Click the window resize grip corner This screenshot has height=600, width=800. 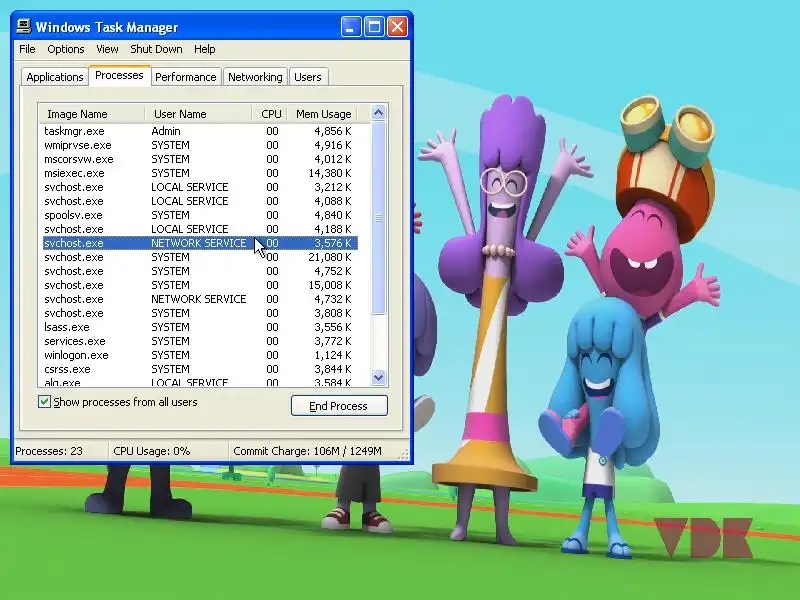(x=404, y=454)
